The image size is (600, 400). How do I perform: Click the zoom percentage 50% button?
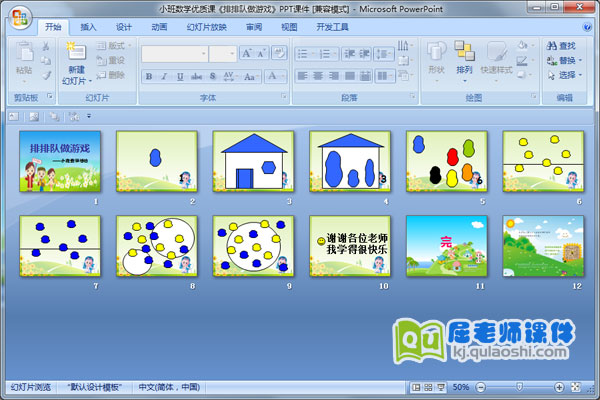pos(461,387)
